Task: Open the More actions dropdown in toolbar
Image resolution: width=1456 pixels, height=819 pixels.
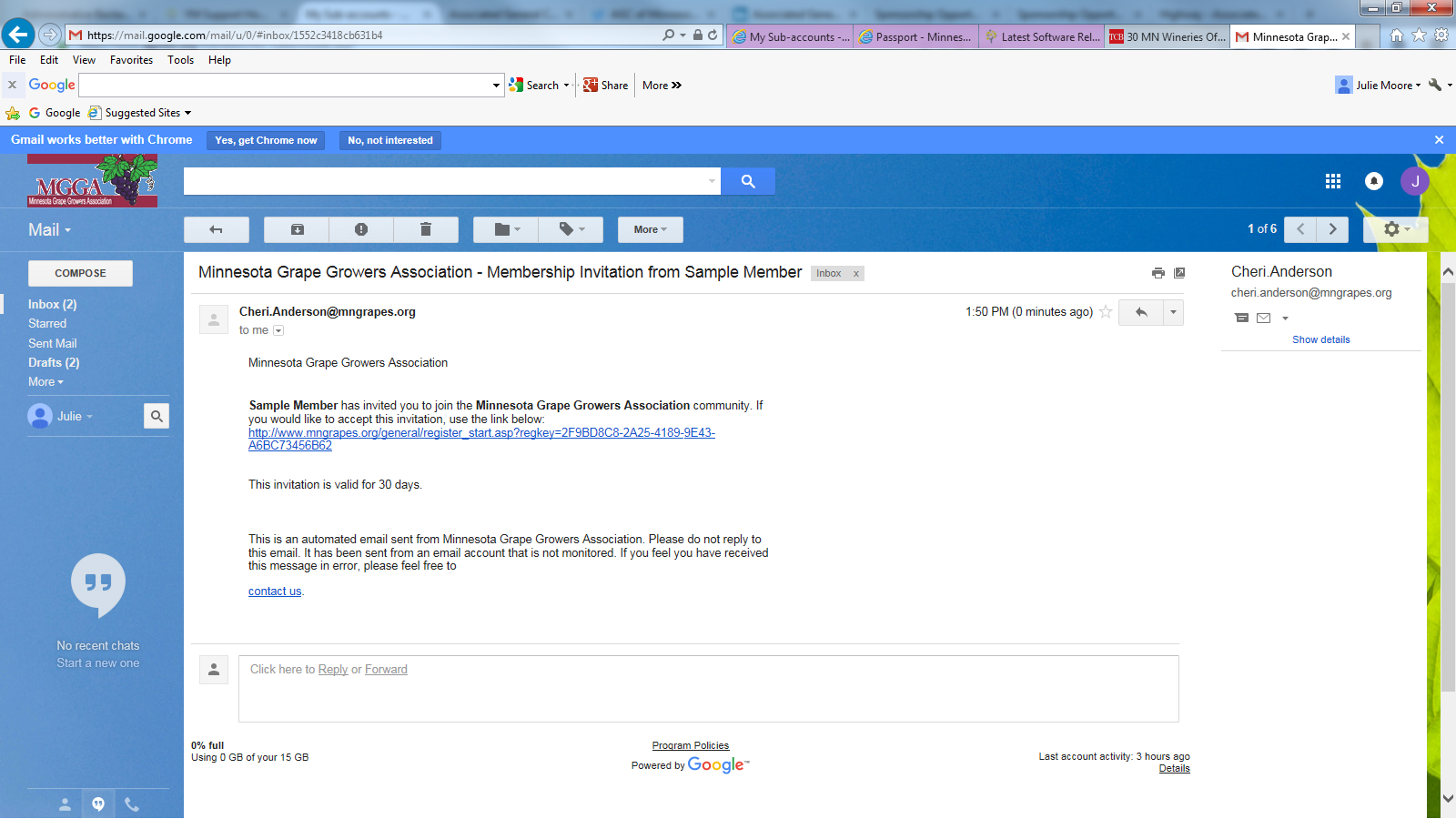Action: [x=651, y=229]
